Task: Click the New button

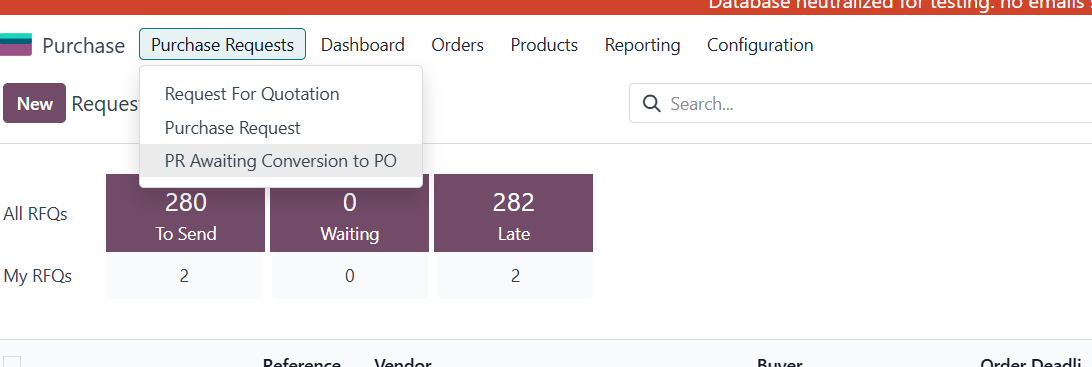Action: click(x=35, y=104)
